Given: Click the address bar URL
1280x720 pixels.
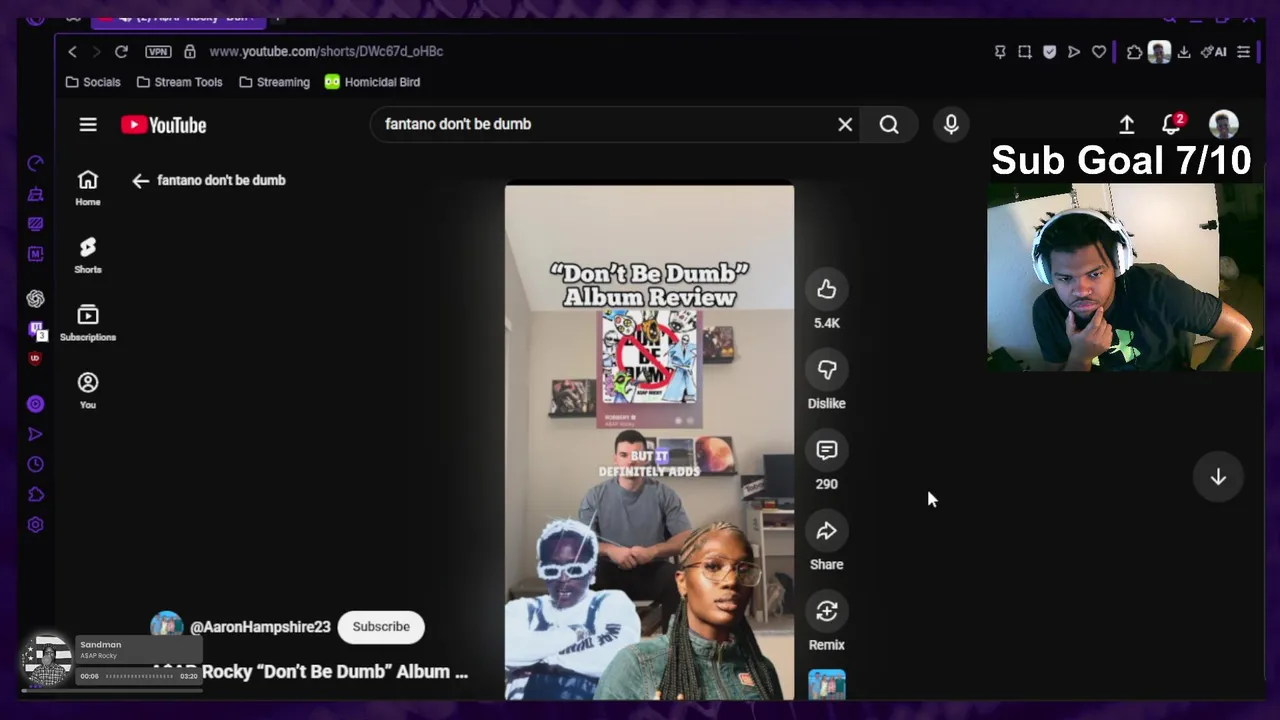Looking at the screenshot, I should coord(326,51).
